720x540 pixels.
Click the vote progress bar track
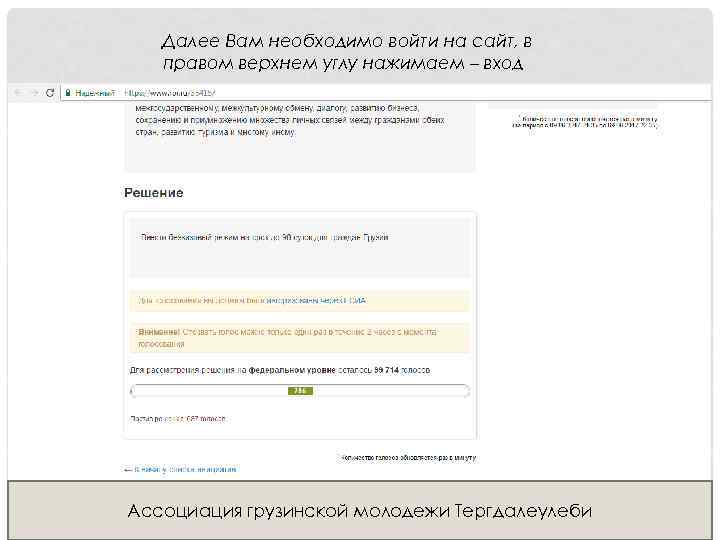pos(300,391)
